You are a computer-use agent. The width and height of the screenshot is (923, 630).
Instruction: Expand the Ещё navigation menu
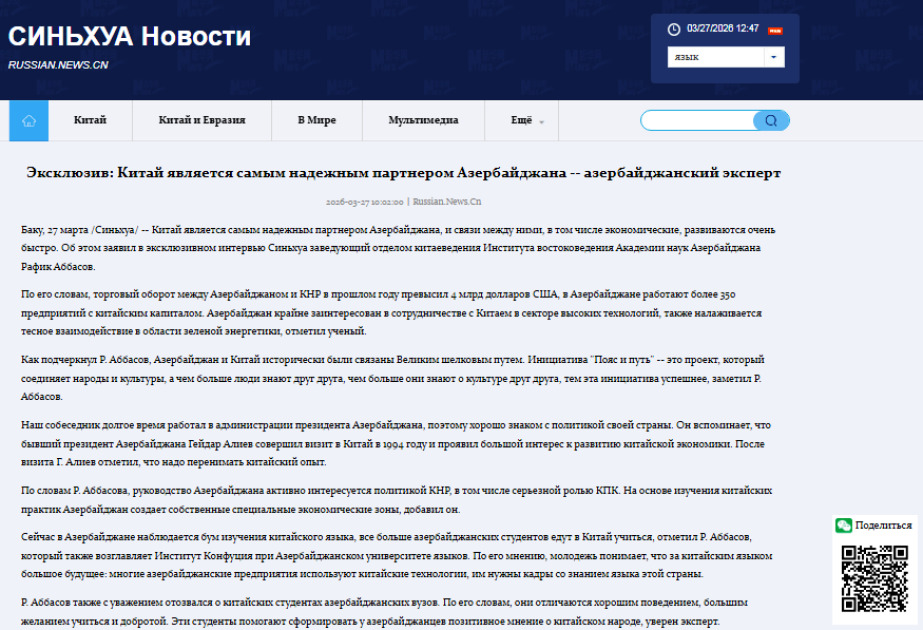pyautogui.click(x=521, y=120)
